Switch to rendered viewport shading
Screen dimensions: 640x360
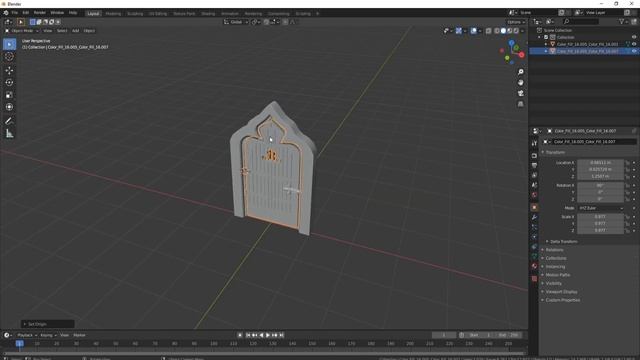[516, 31]
